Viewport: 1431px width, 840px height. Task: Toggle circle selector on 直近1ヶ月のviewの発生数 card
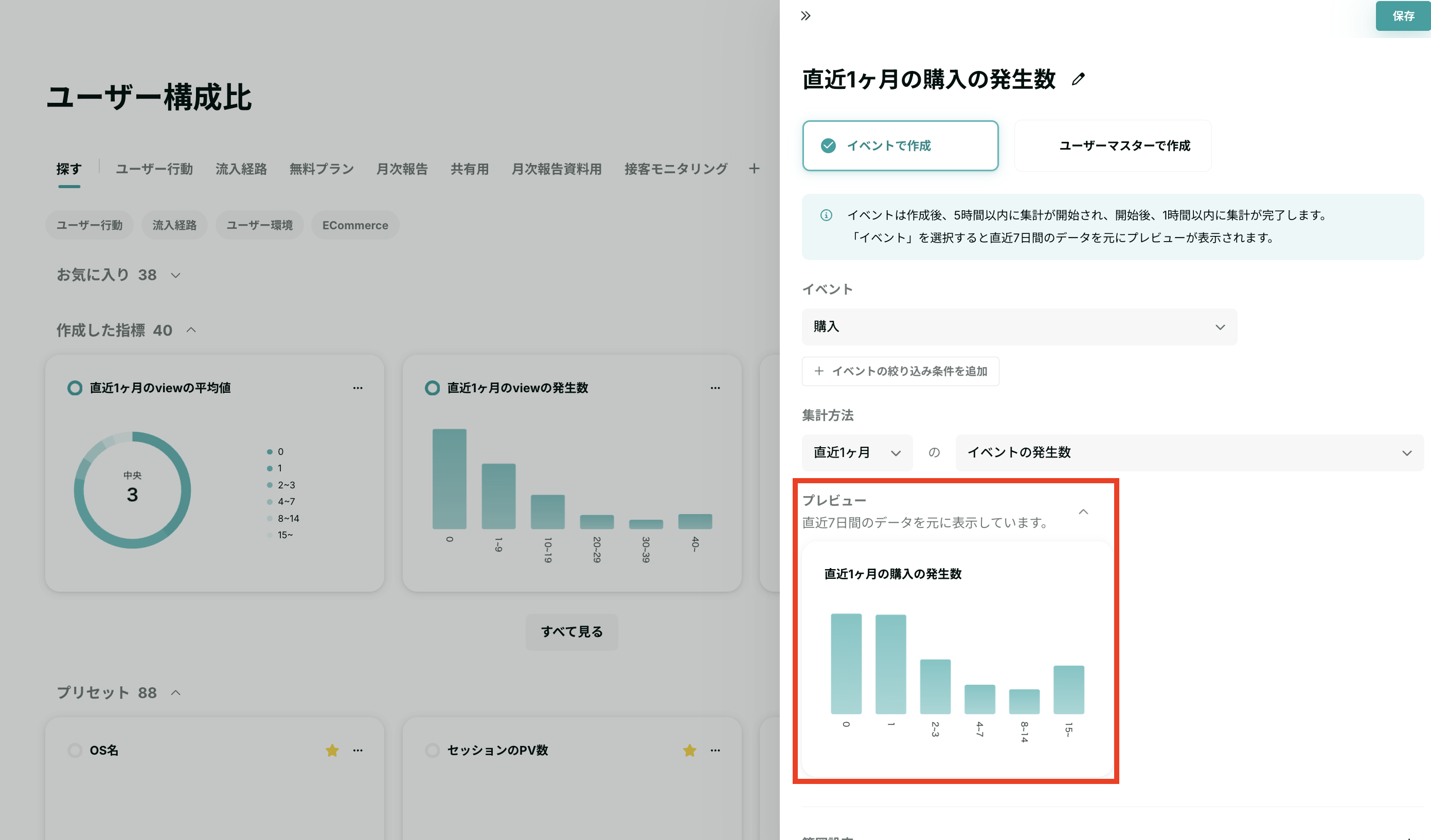tap(432, 388)
